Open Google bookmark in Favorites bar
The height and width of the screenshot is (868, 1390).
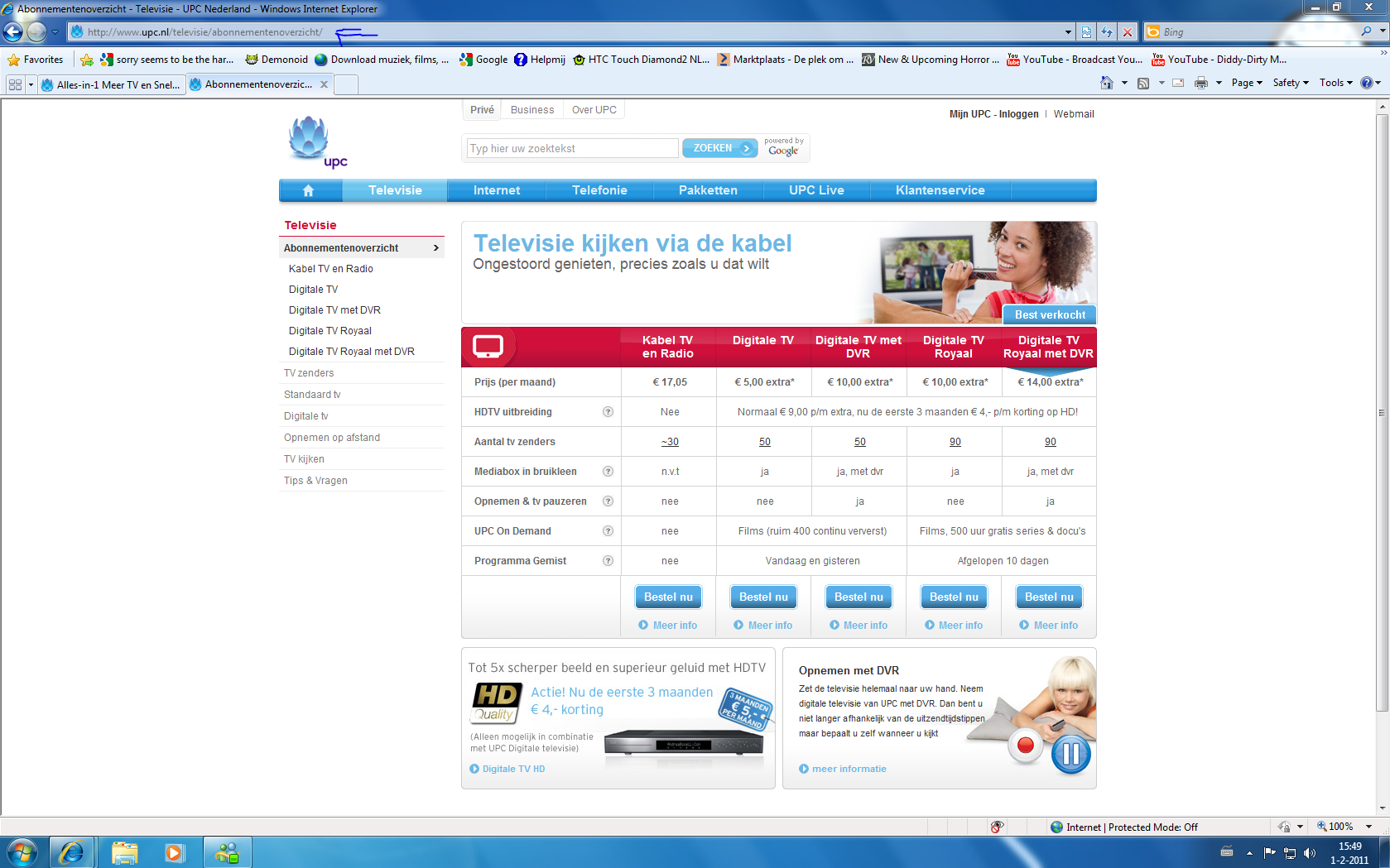(x=483, y=60)
